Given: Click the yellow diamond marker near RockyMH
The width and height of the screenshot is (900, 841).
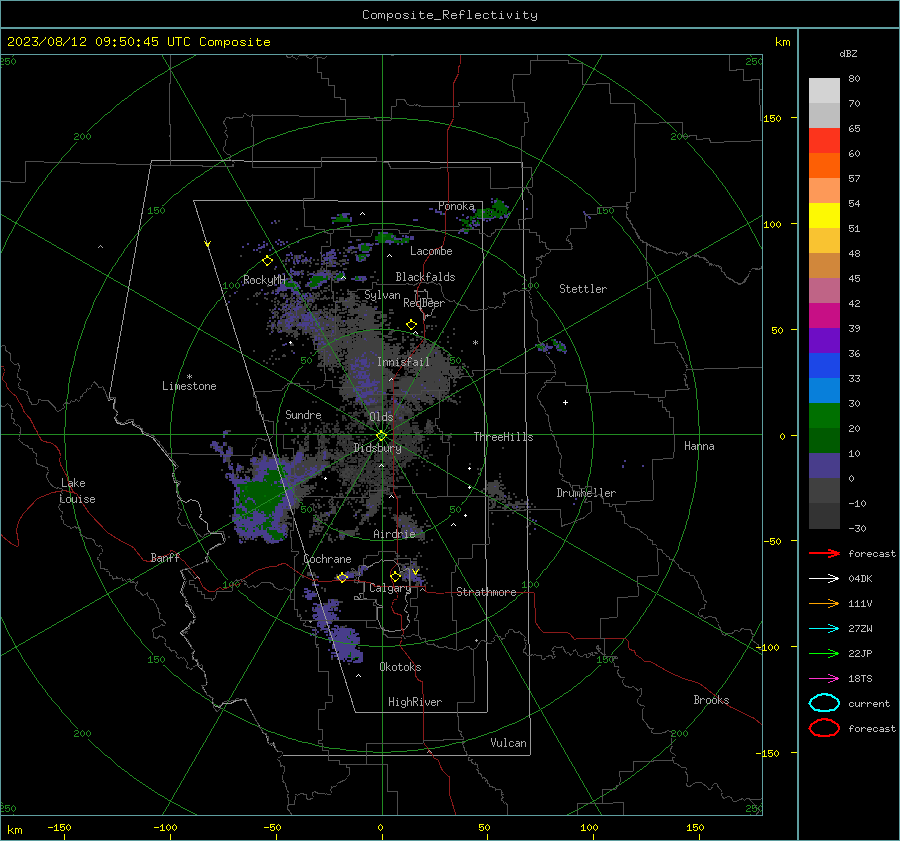Looking at the screenshot, I should click(267, 261).
